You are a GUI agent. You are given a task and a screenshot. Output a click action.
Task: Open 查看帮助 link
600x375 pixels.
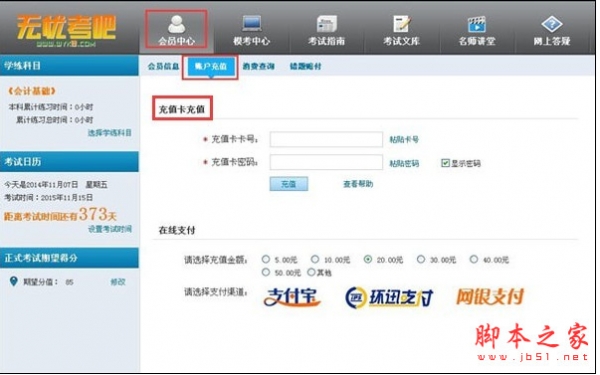click(x=358, y=184)
